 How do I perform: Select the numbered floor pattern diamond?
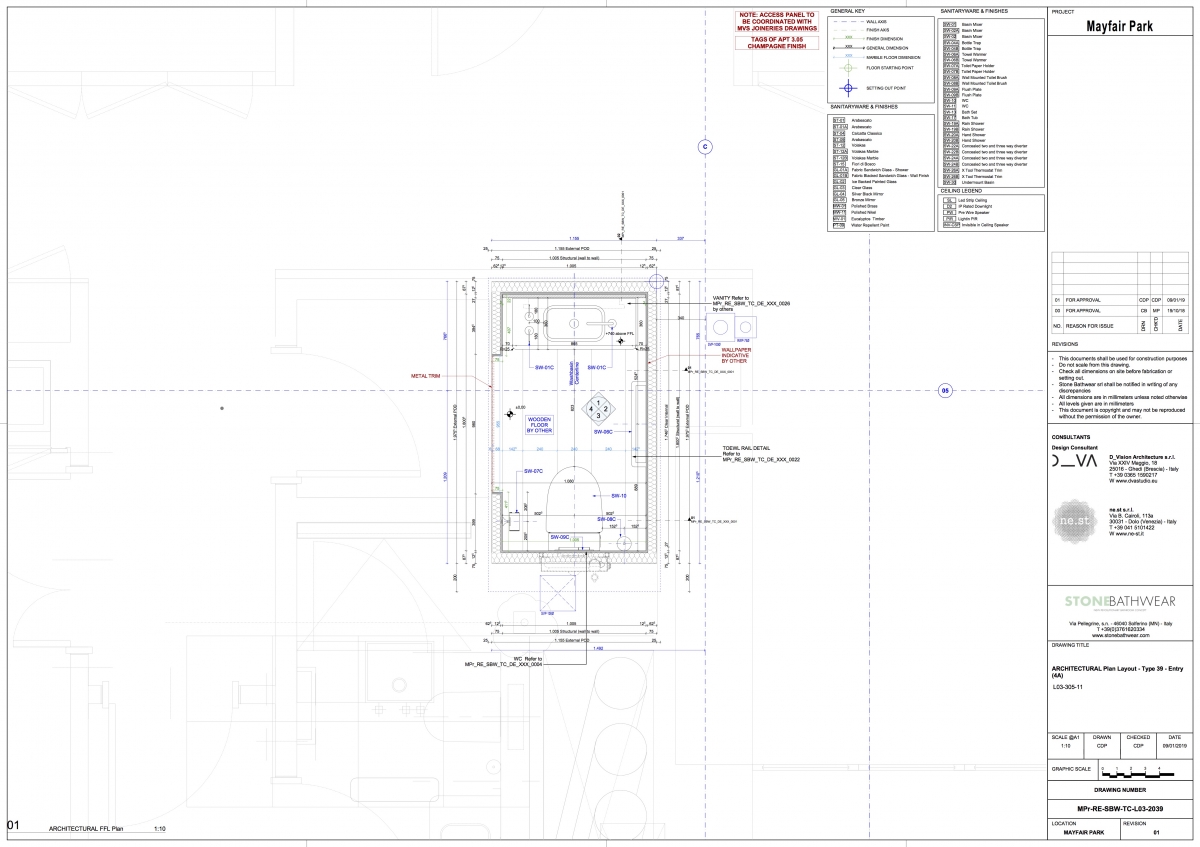click(598, 409)
